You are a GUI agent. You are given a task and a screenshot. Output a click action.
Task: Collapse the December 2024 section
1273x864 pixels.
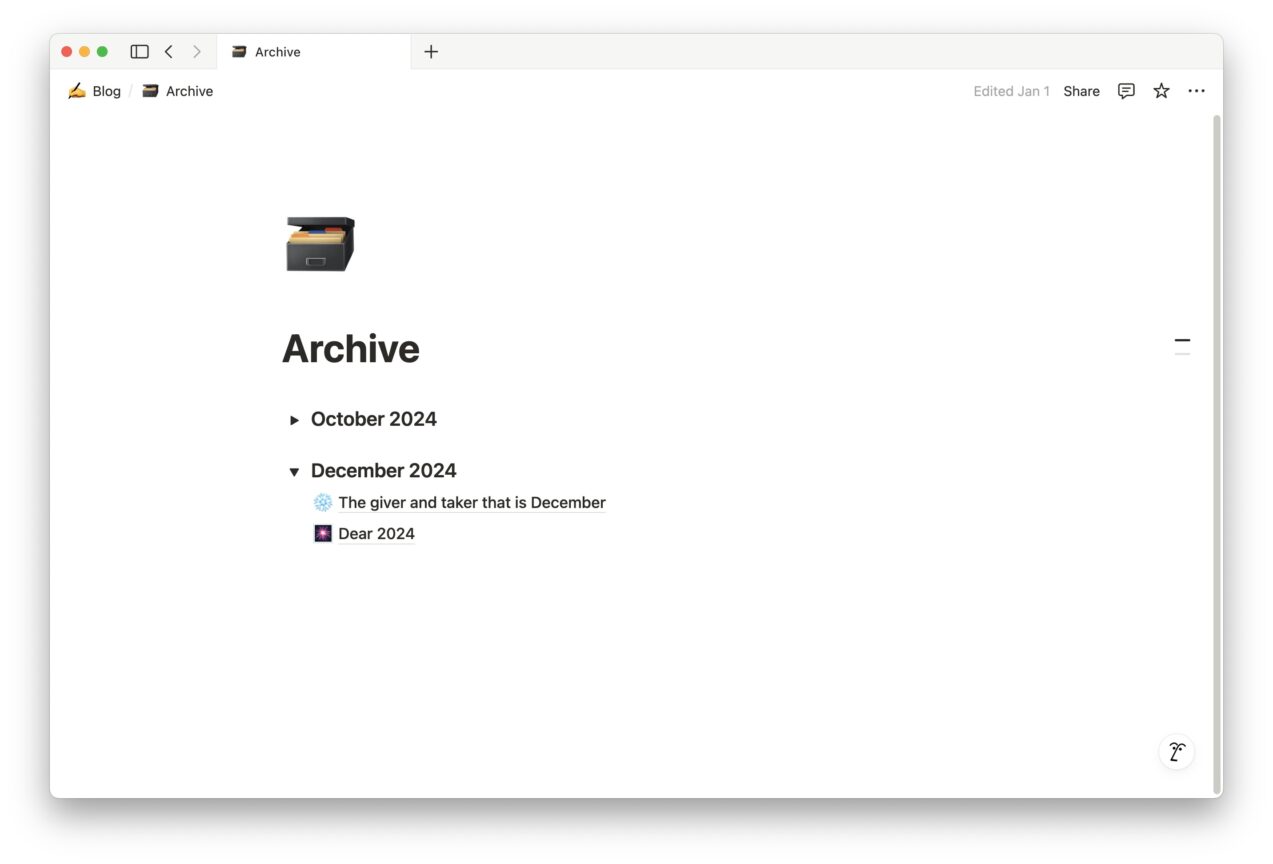click(294, 471)
